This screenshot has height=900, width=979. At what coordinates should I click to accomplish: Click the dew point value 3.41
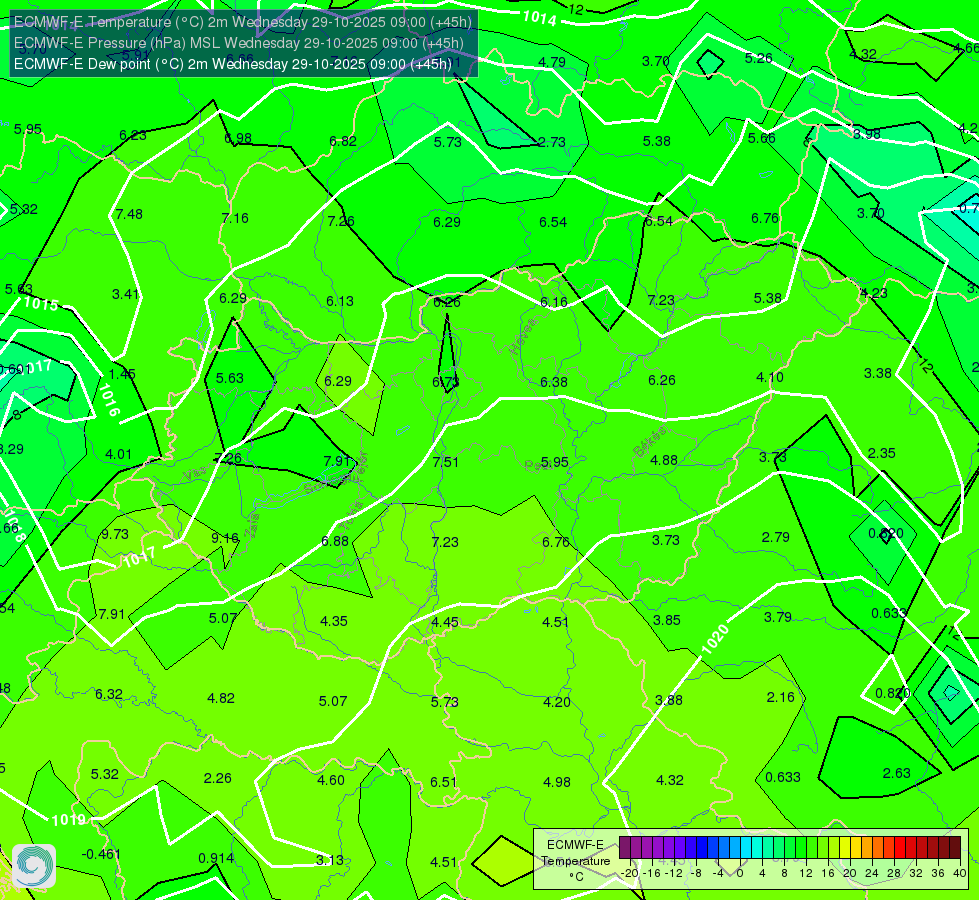pos(125,294)
